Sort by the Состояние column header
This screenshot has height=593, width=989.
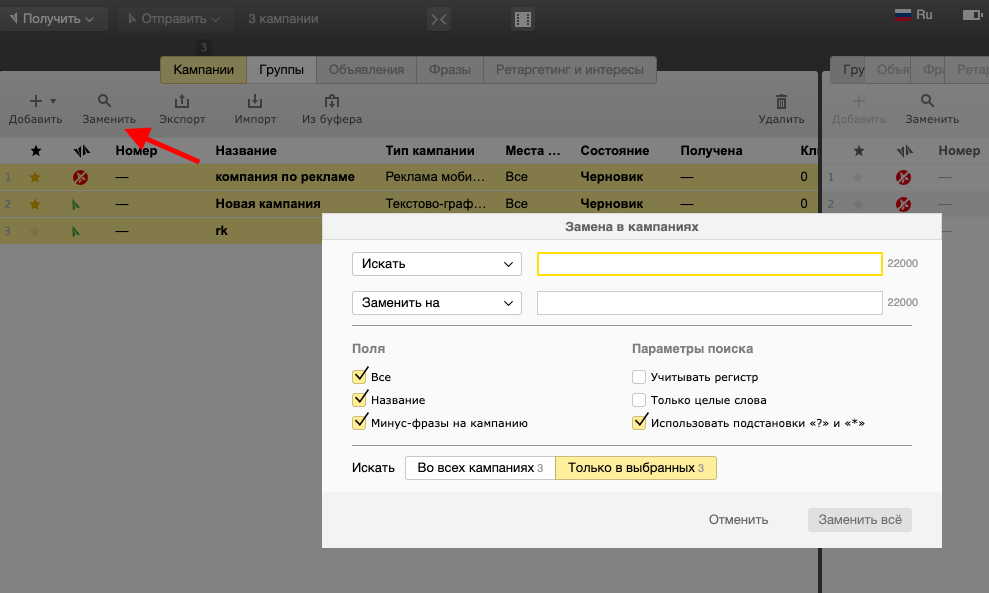[614, 151]
